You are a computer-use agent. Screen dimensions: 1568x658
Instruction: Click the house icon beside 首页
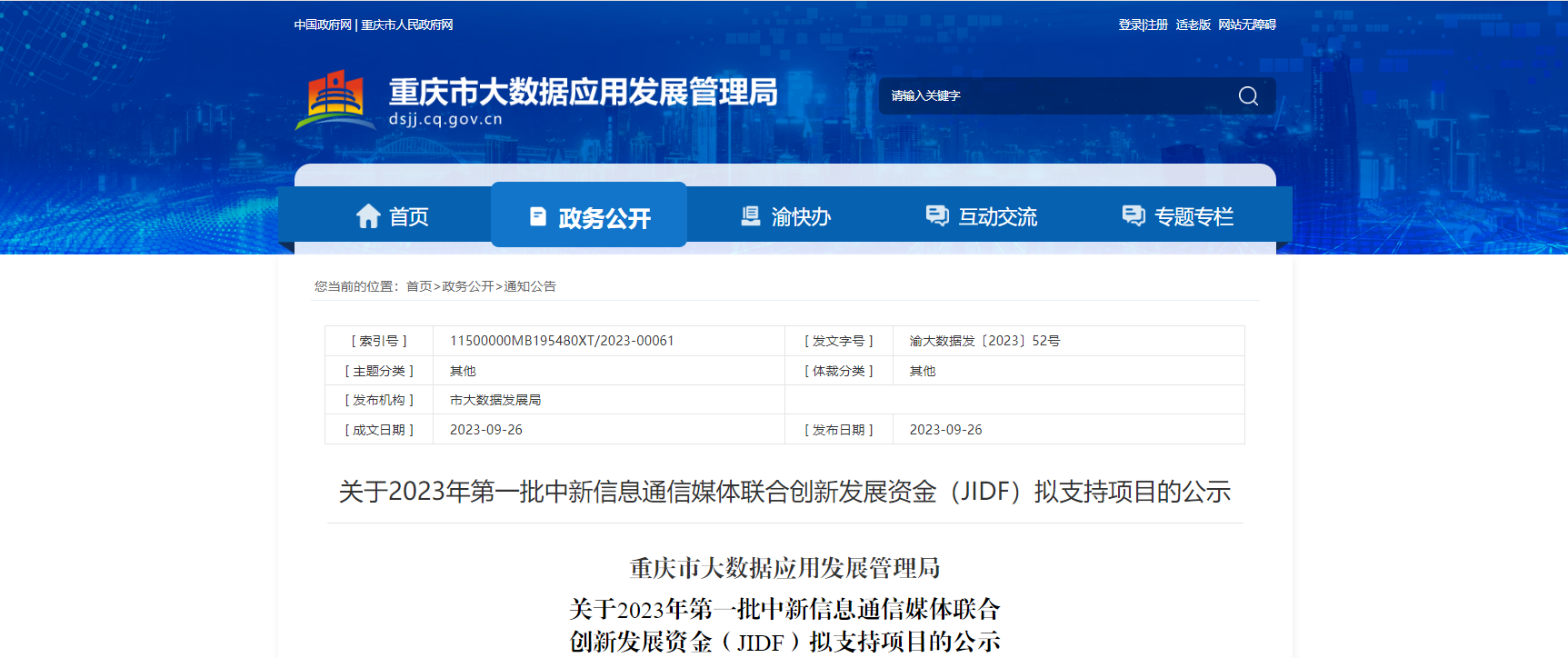[x=368, y=216]
